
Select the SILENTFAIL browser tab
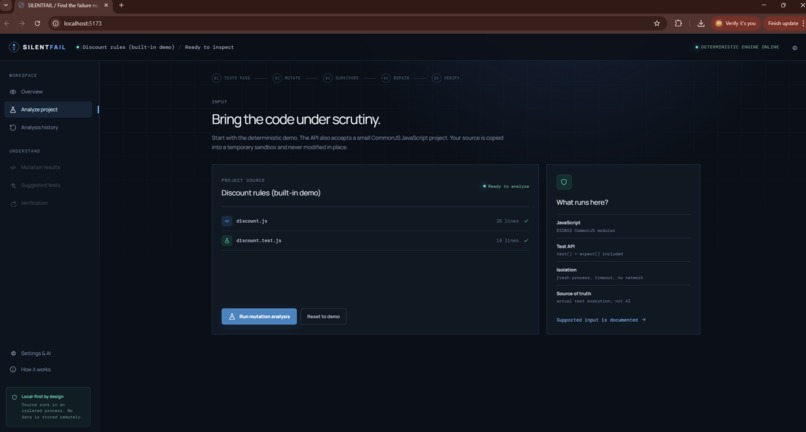[64, 5]
